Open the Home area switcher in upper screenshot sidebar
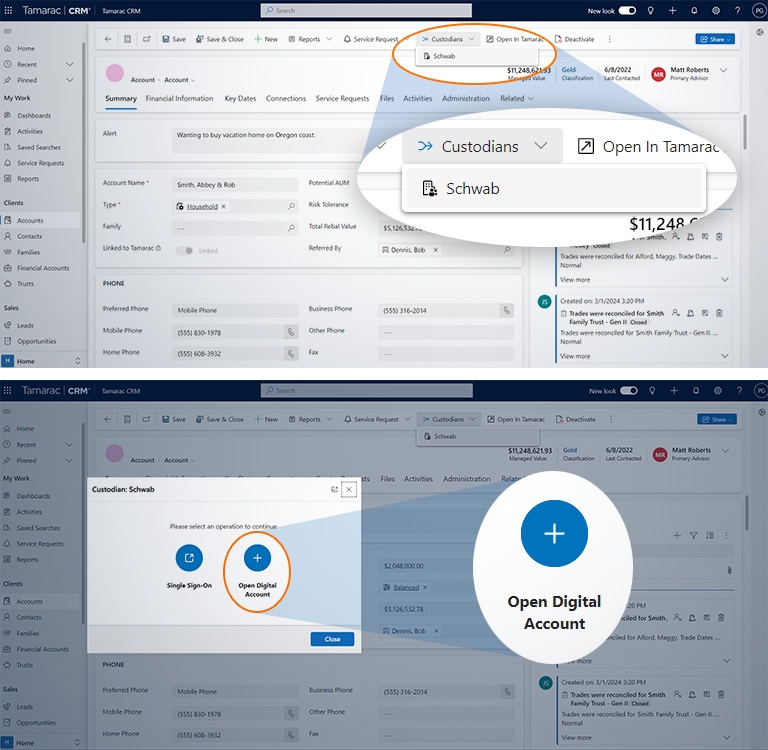Viewport: 768px width, 750px height. point(41,361)
